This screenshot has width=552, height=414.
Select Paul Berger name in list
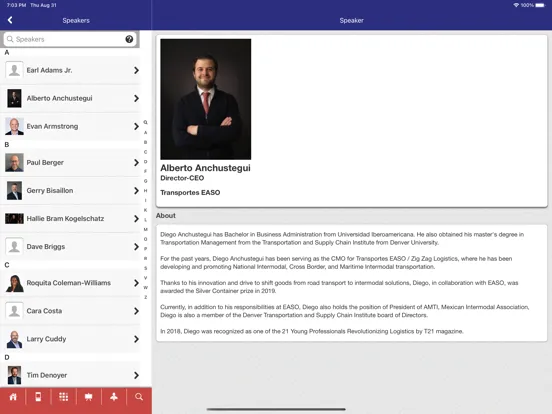(45, 163)
